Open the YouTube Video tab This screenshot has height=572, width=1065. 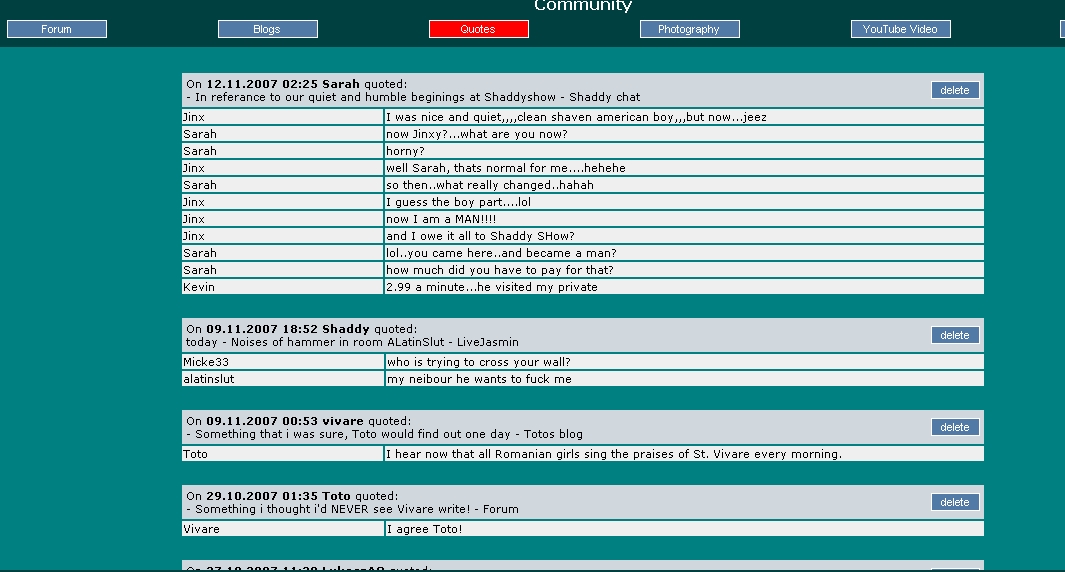(901, 29)
